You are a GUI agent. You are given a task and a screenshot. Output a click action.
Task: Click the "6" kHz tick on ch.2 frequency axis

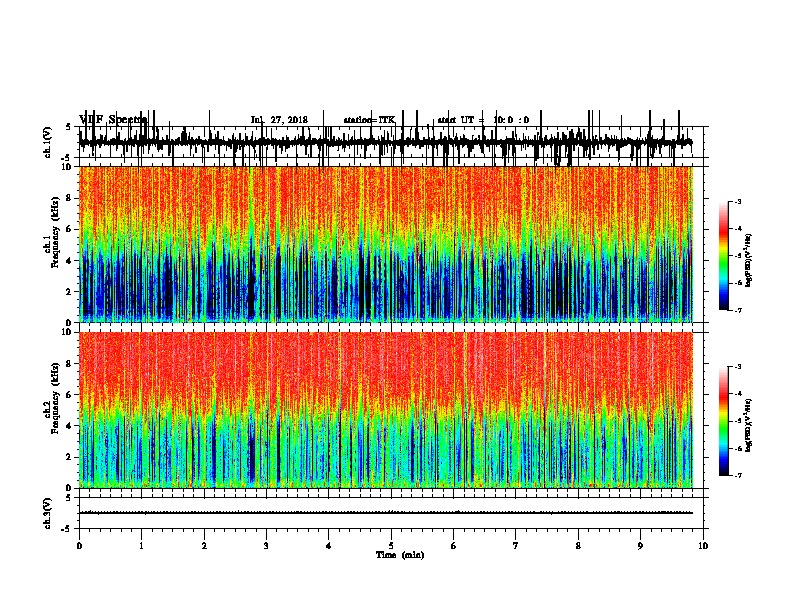coord(69,395)
